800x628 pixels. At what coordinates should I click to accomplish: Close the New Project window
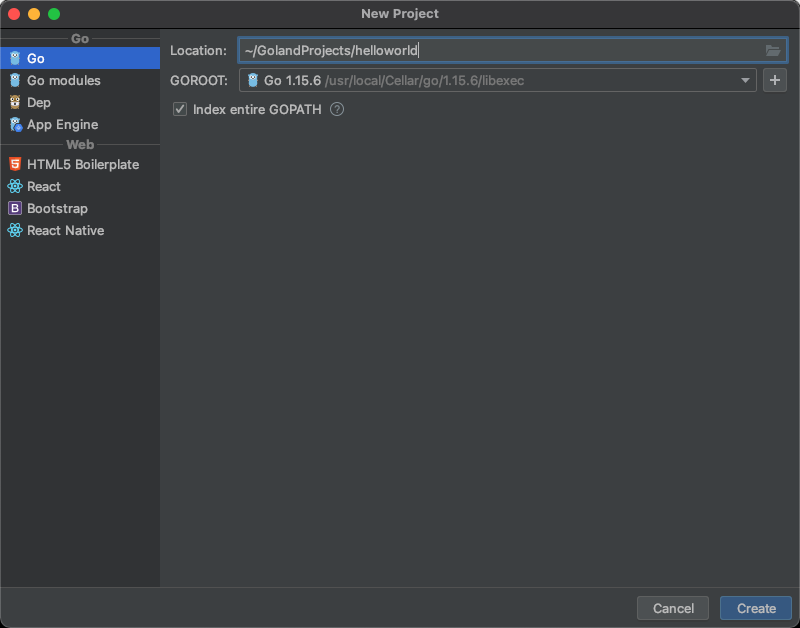(x=14, y=14)
